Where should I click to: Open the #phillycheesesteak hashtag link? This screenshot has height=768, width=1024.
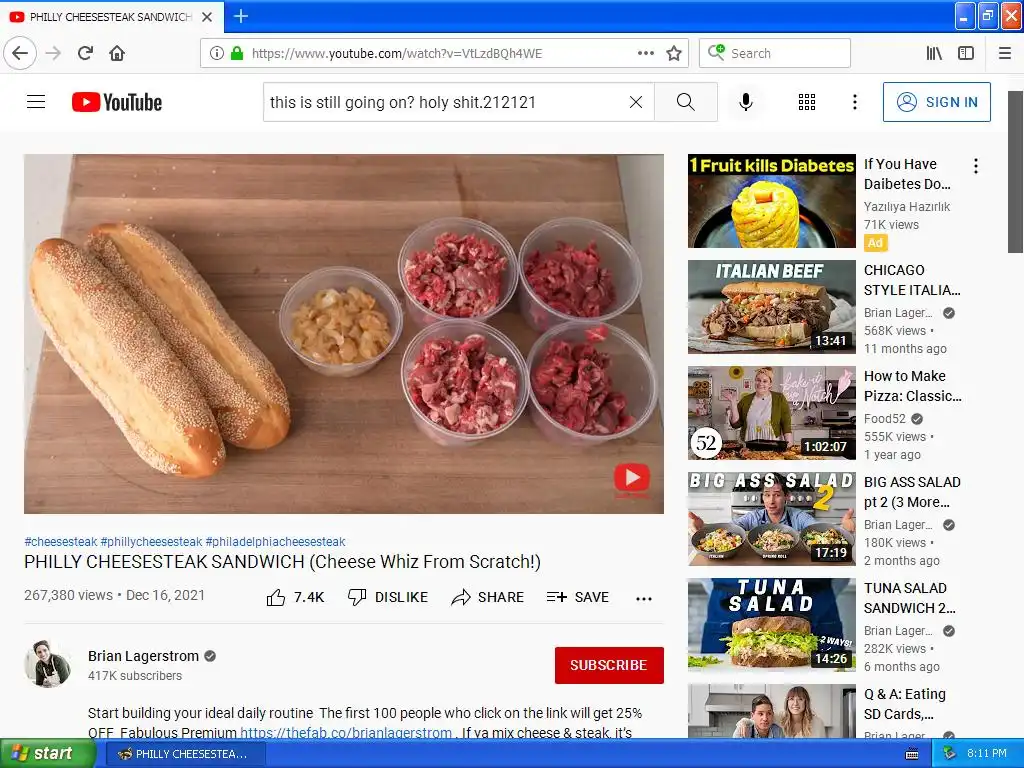tap(151, 541)
